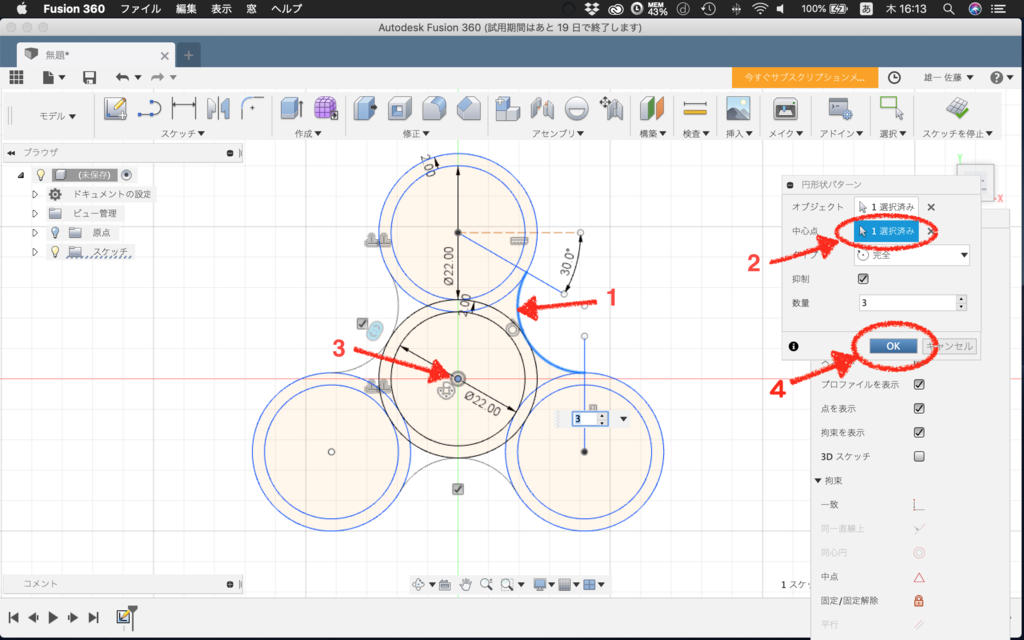Enable the 3D スケッチ checkbox

click(x=919, y=456)
